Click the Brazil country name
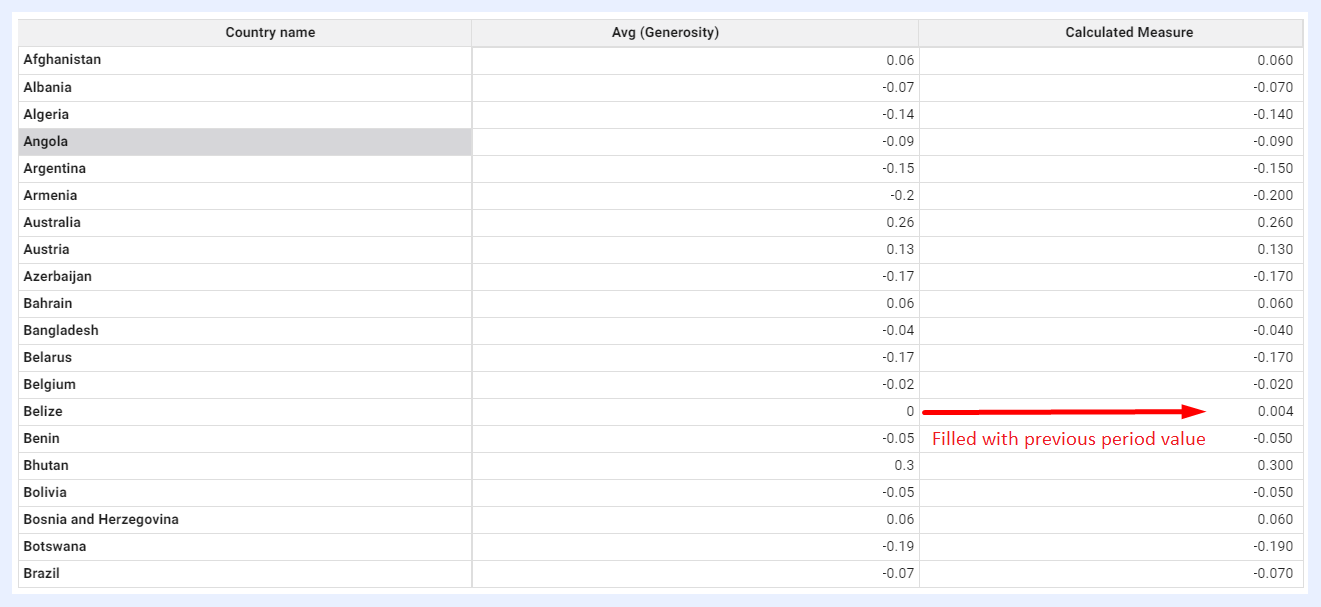 (42, 573)
